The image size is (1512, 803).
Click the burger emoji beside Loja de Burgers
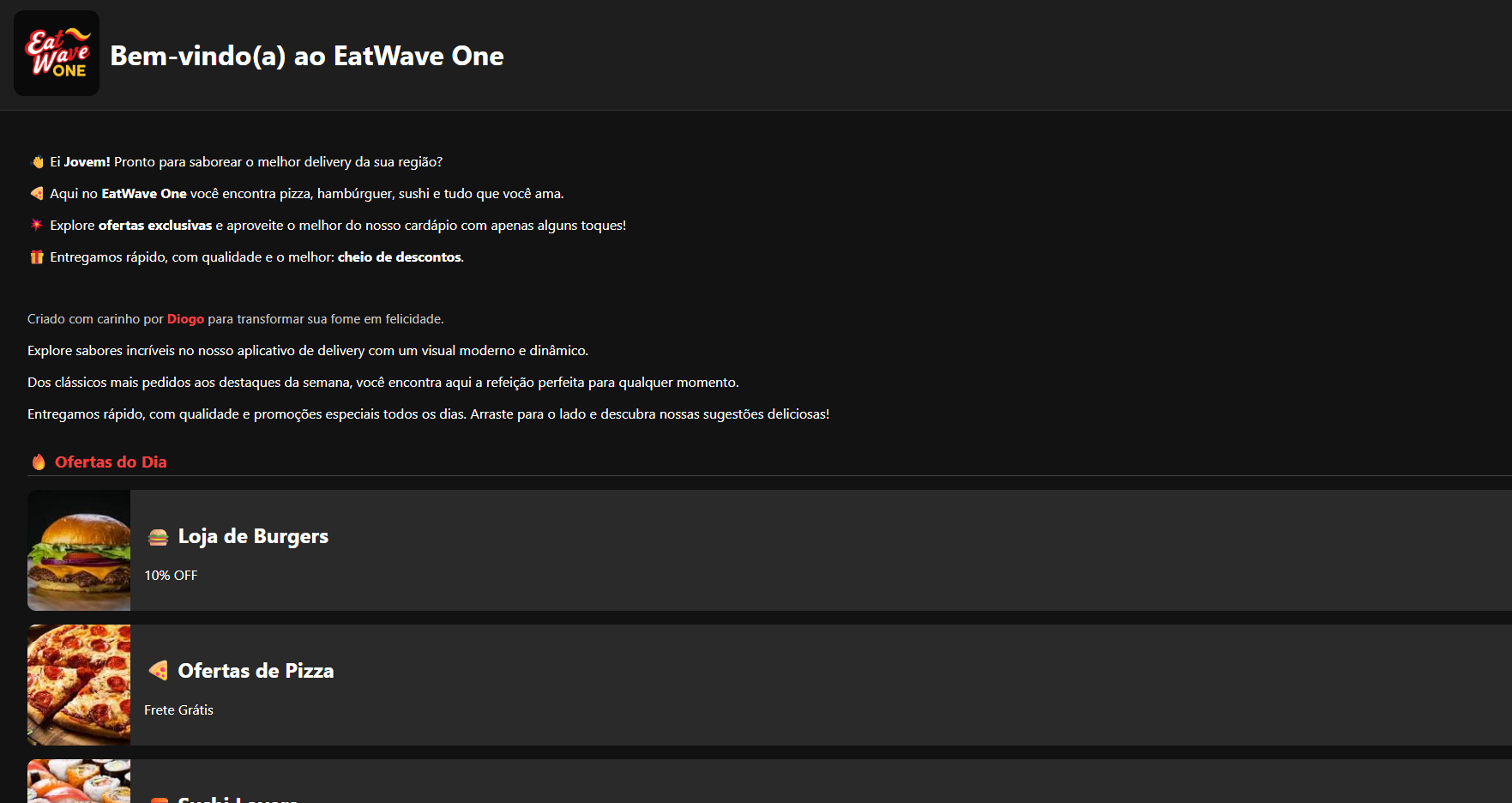click(158, 537)
